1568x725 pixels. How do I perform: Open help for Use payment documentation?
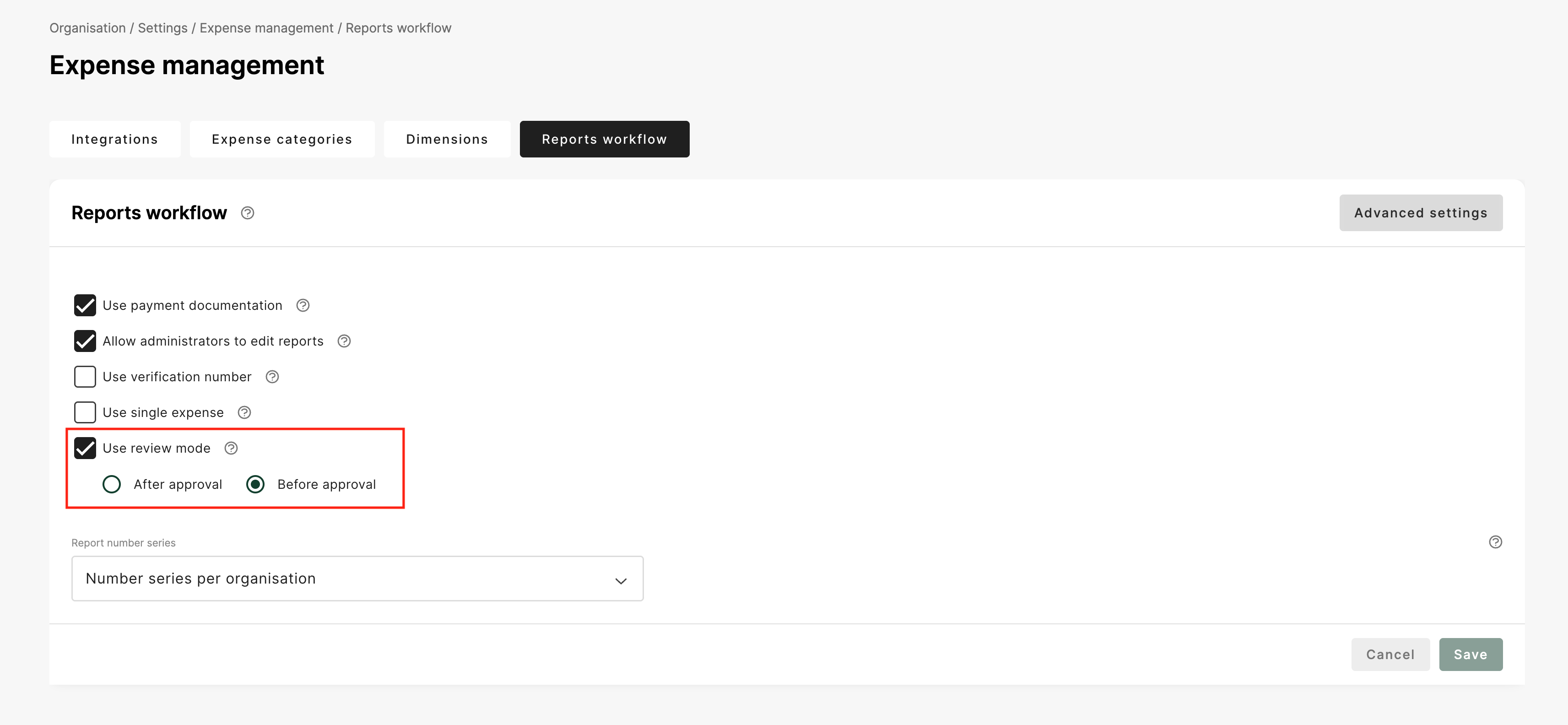(303, 306)
